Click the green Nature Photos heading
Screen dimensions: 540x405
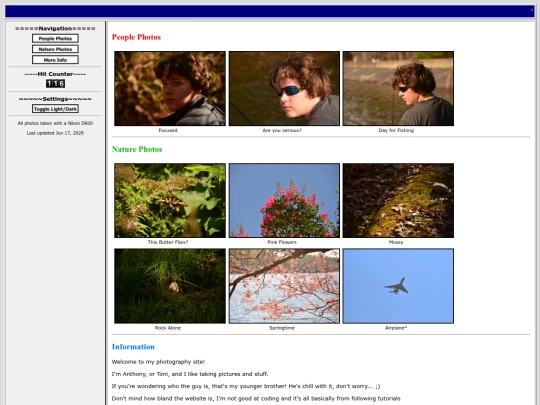coord(137,149)
